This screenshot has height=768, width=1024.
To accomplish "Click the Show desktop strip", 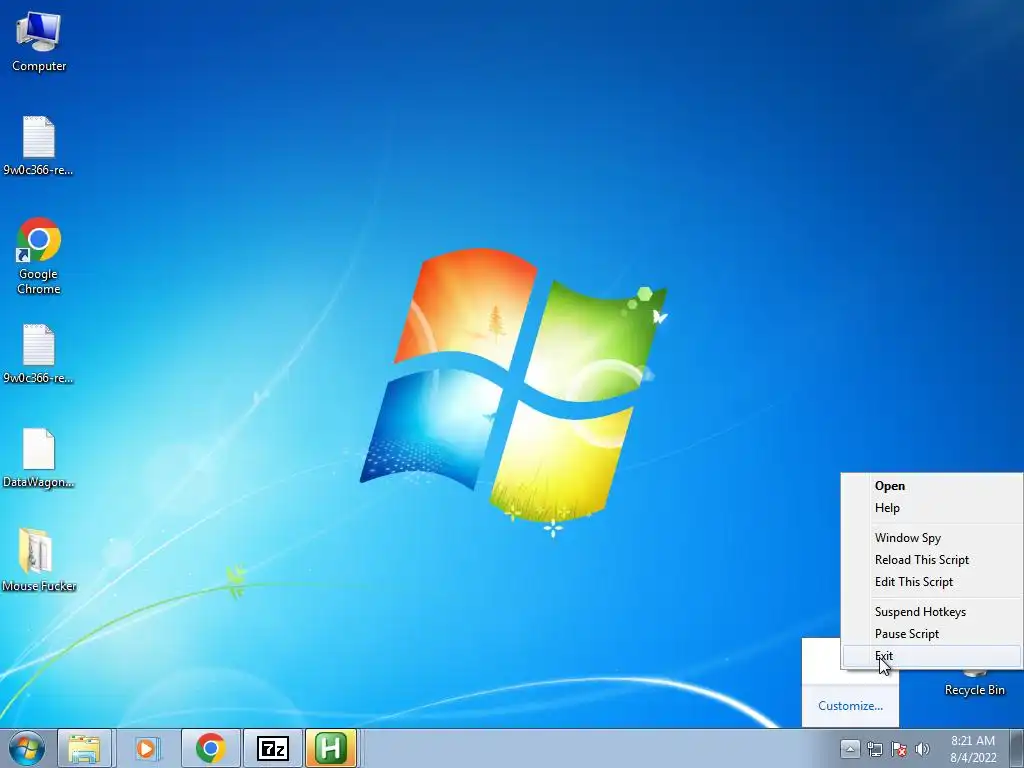I will (1016, 748).
